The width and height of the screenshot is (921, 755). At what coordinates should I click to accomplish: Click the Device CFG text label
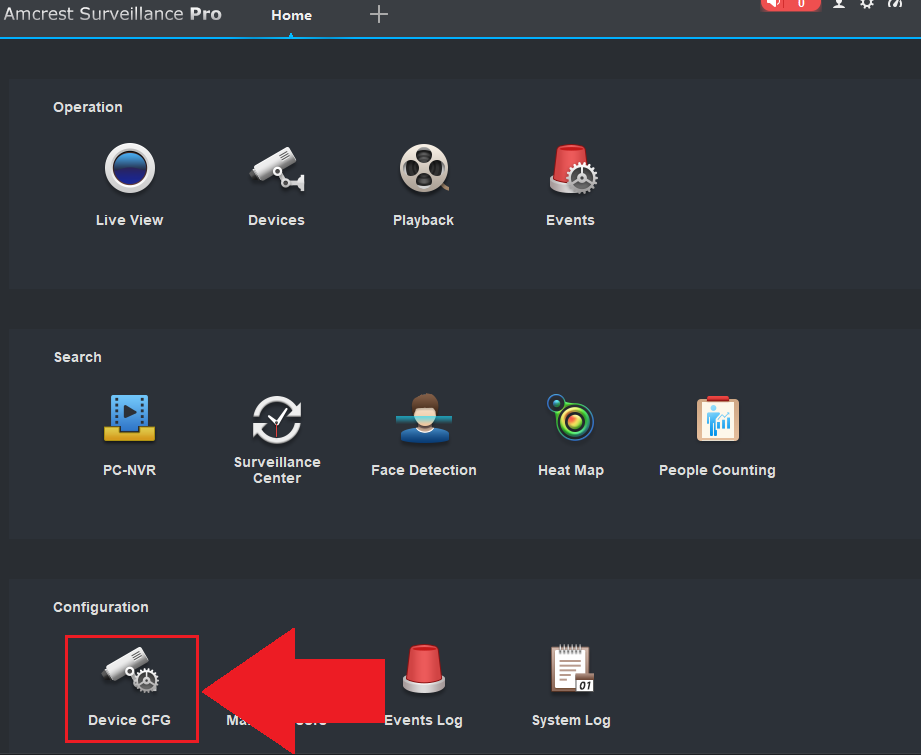(130, 720)
